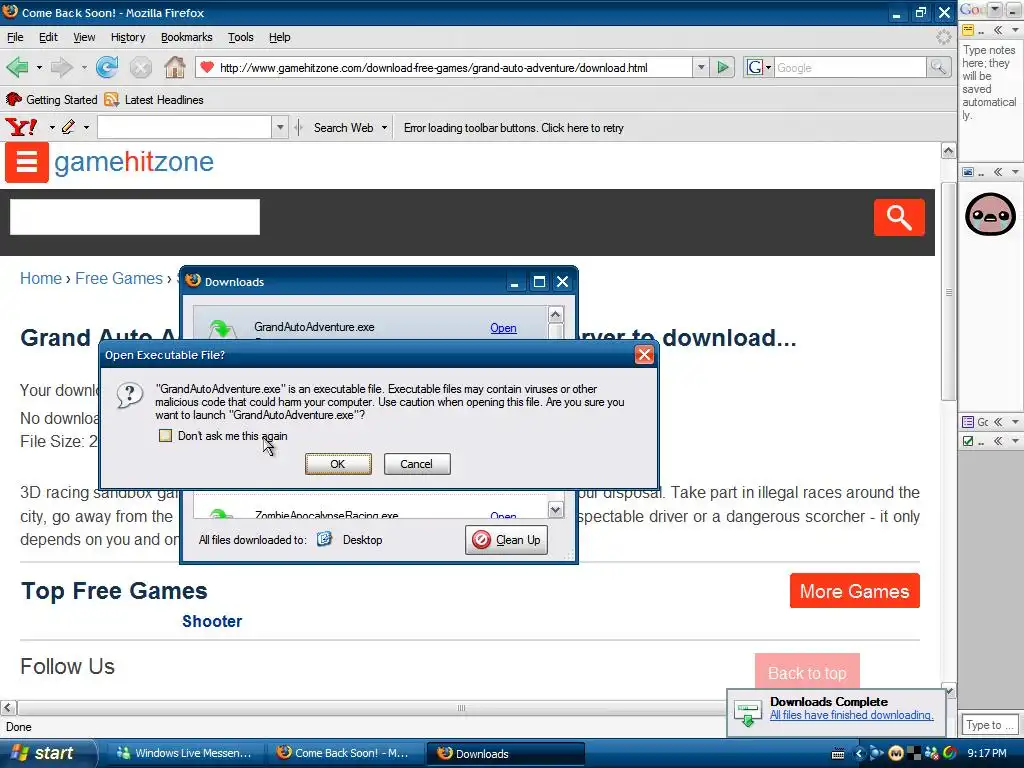Click the Stop loading icon
The image size is (1024, 768).
140,67
